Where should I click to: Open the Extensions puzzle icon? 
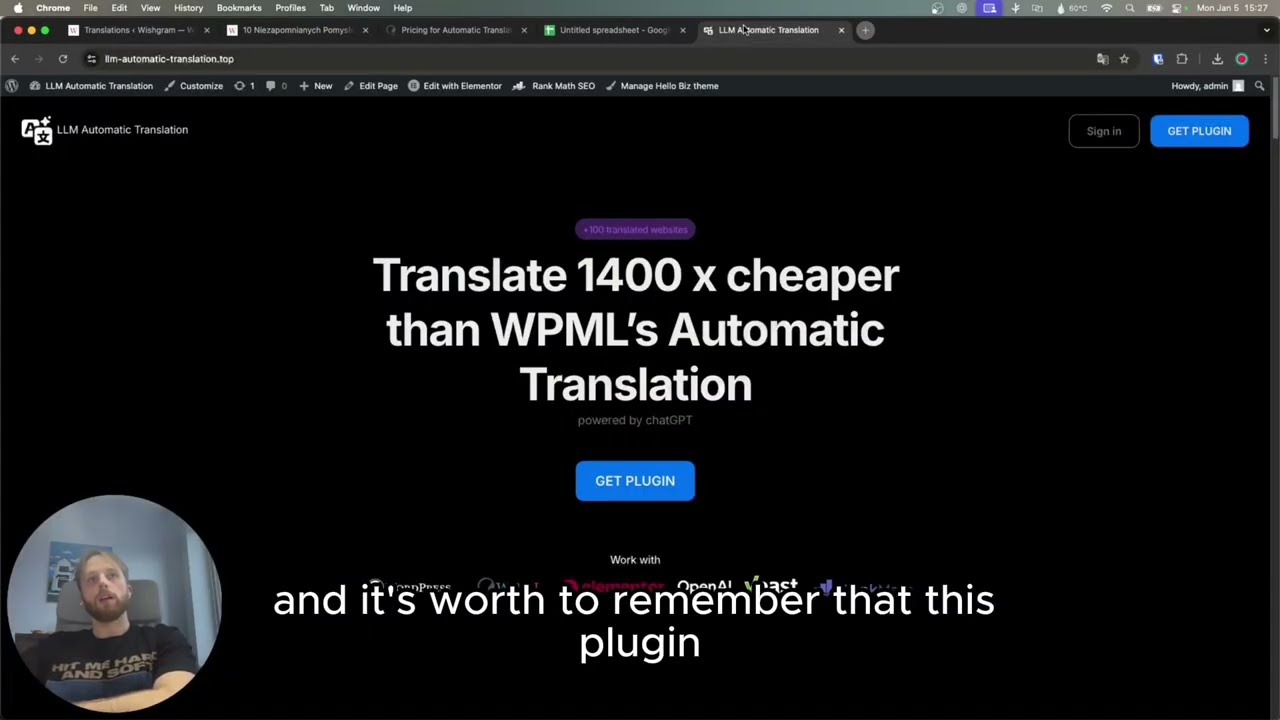pyautogui.click(x=1182, y=59)
